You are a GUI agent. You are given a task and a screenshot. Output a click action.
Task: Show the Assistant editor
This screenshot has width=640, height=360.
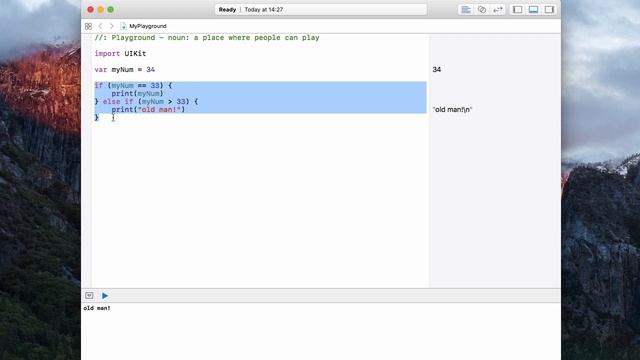[x=482, y=9]
